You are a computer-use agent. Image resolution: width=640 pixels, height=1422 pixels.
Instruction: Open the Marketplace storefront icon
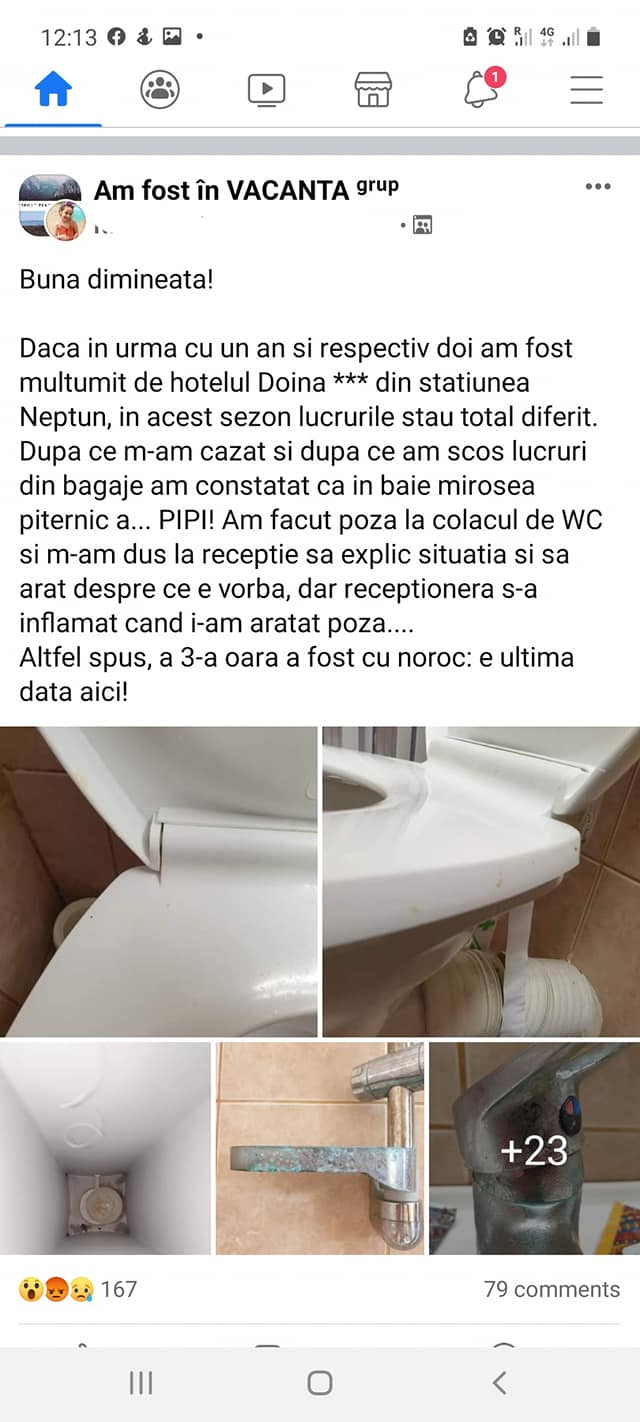click(x=373, y=90)
